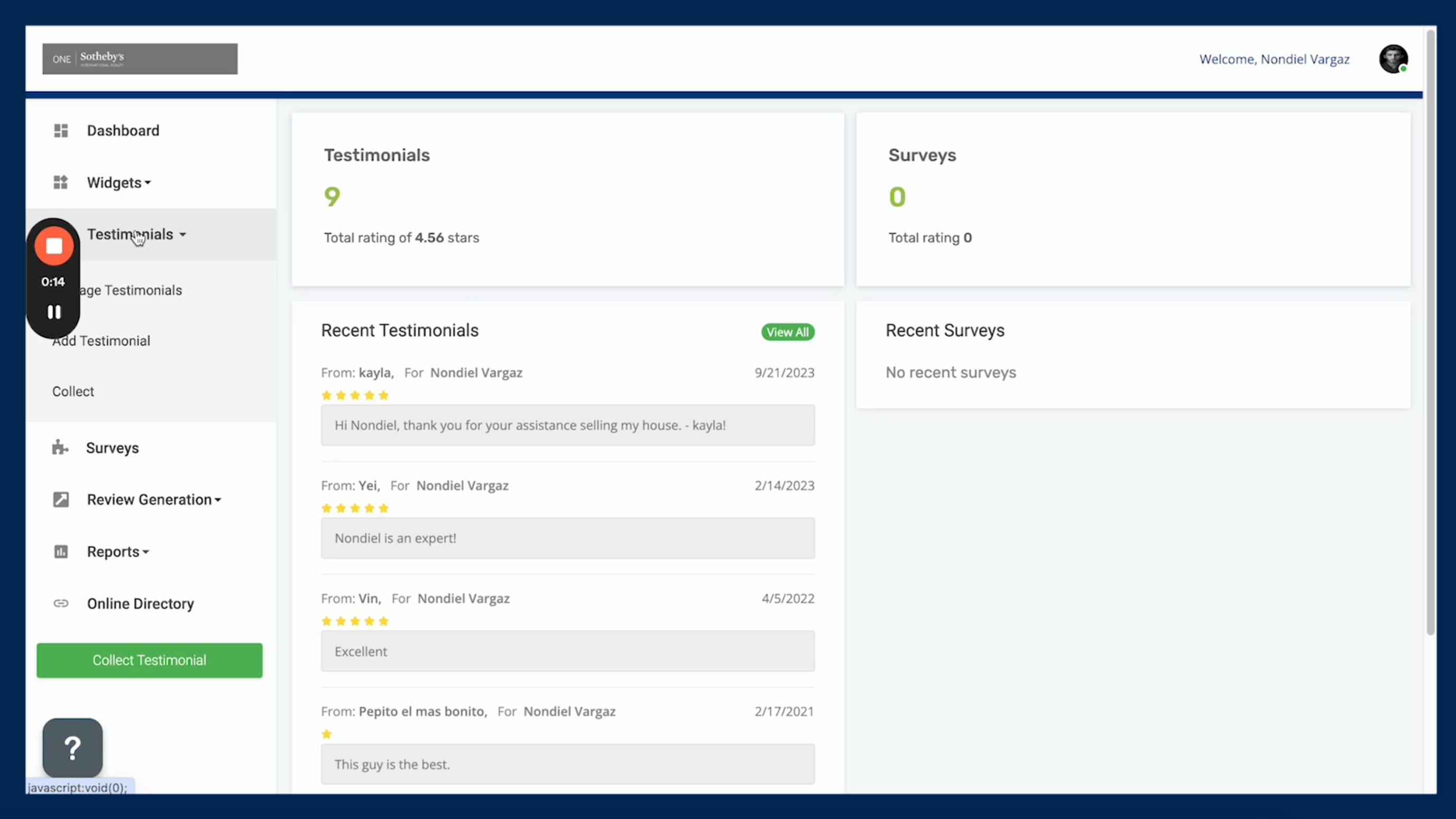Click the Surveys puzzle icon
Screen dimensions: 1456x819
click(60, 448)
